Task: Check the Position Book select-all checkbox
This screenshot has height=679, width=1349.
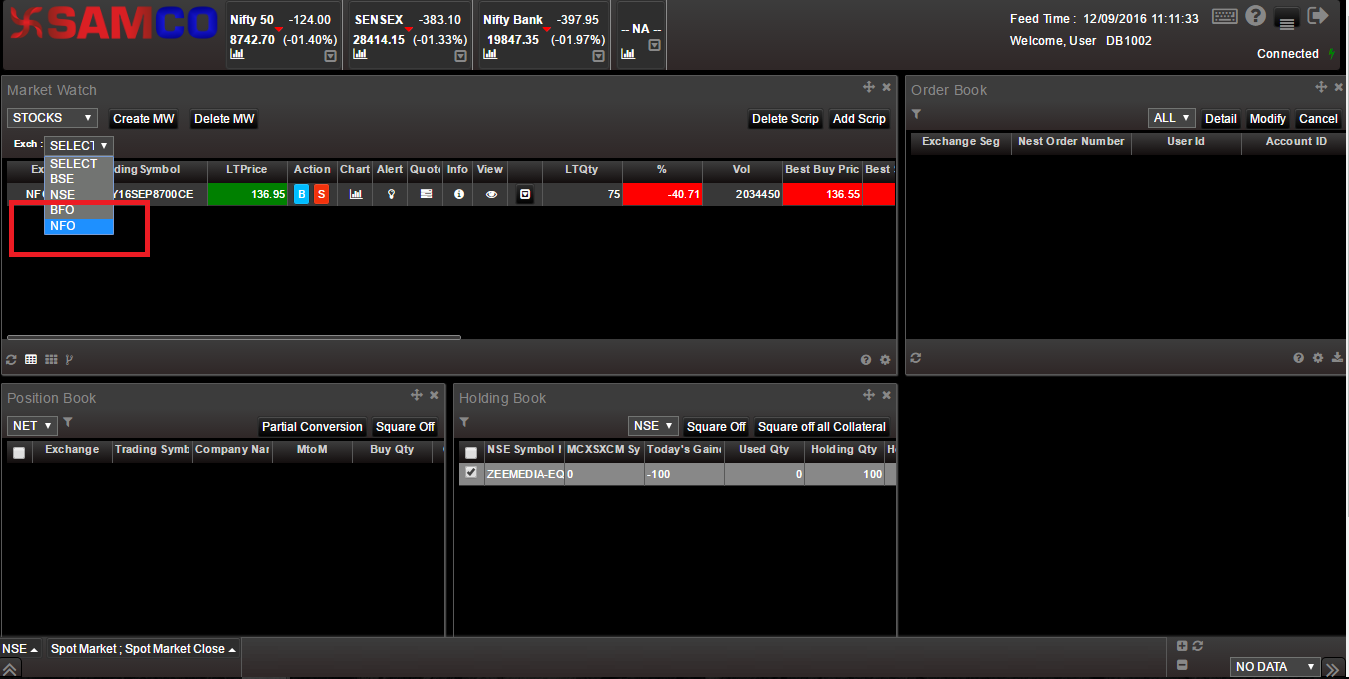Action: (x=18, y=452)
